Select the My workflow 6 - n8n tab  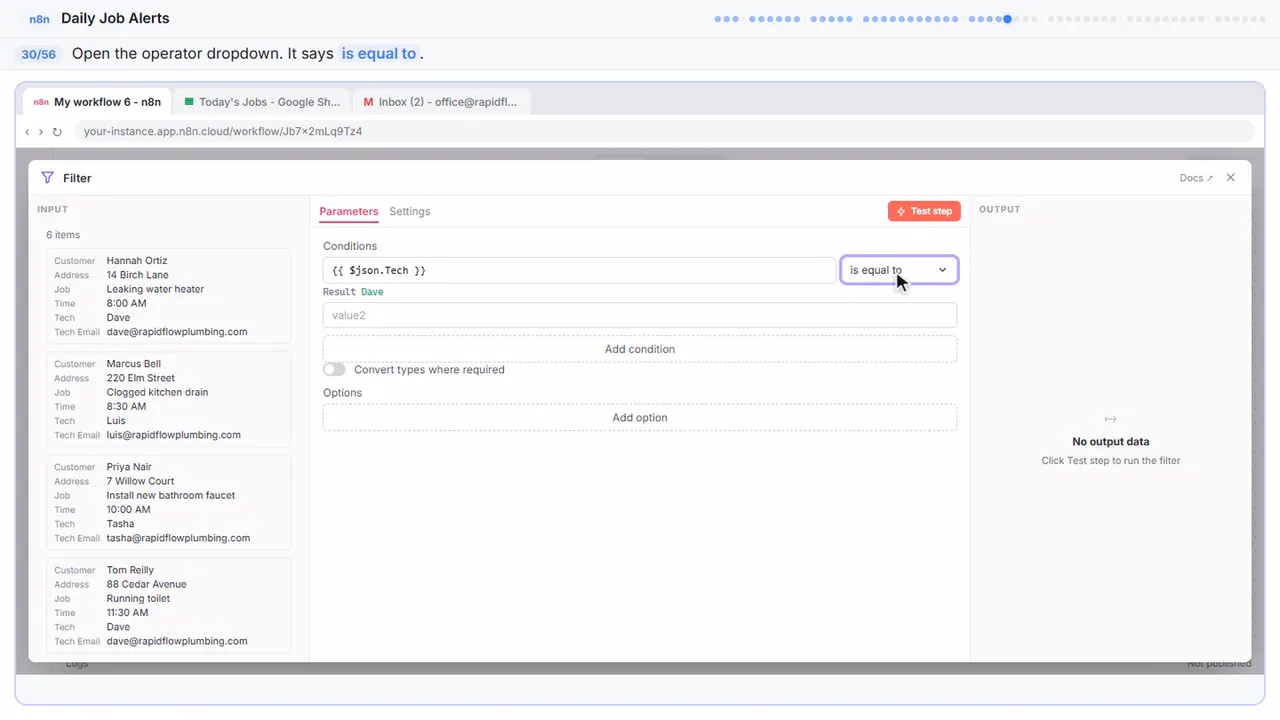pyautogui.click(x=97, y=102)
